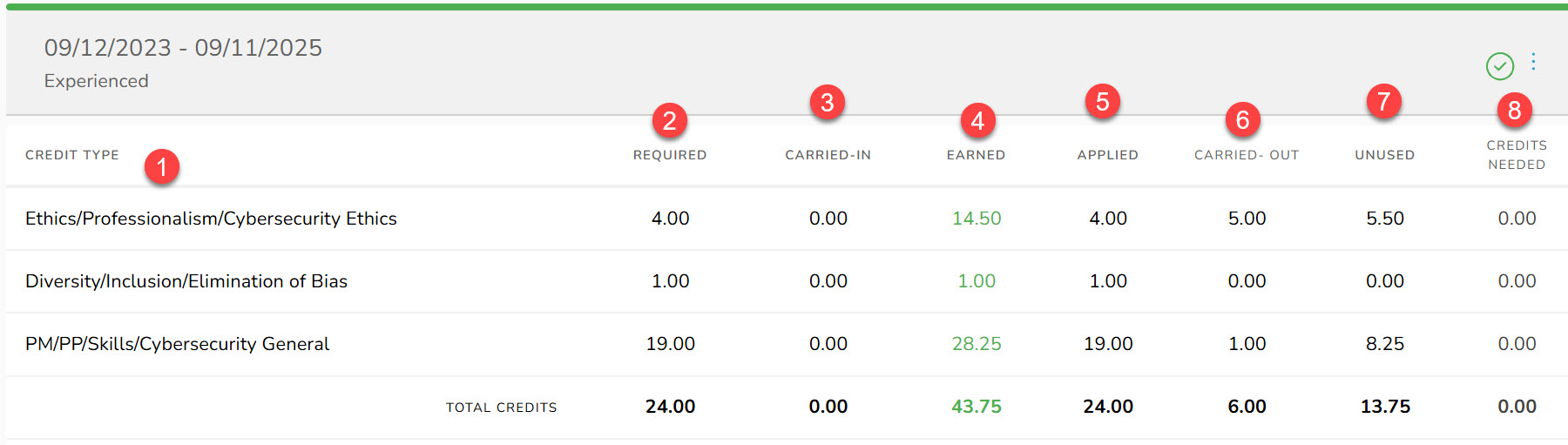
Task: Open the green 14.50 earned Ethics credits
Action: tap(976, 219)
